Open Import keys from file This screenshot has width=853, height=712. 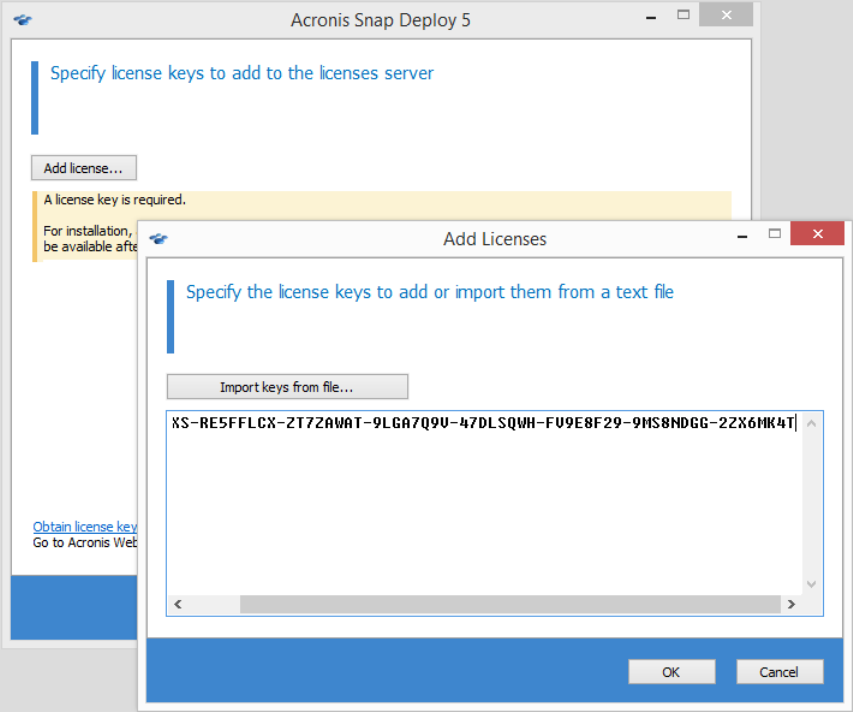tap(287, 387)
